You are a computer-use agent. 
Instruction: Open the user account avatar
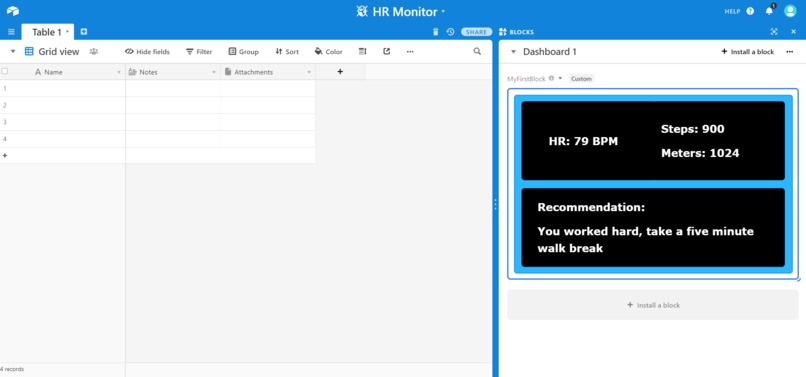(x=790, y=11)
